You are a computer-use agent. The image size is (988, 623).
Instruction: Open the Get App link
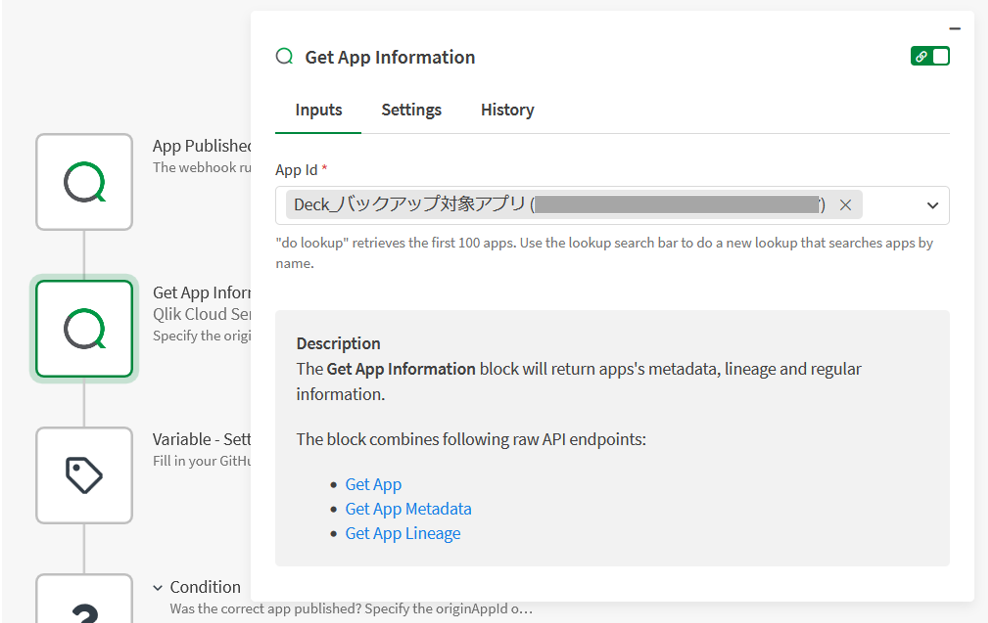coord(373,484)
